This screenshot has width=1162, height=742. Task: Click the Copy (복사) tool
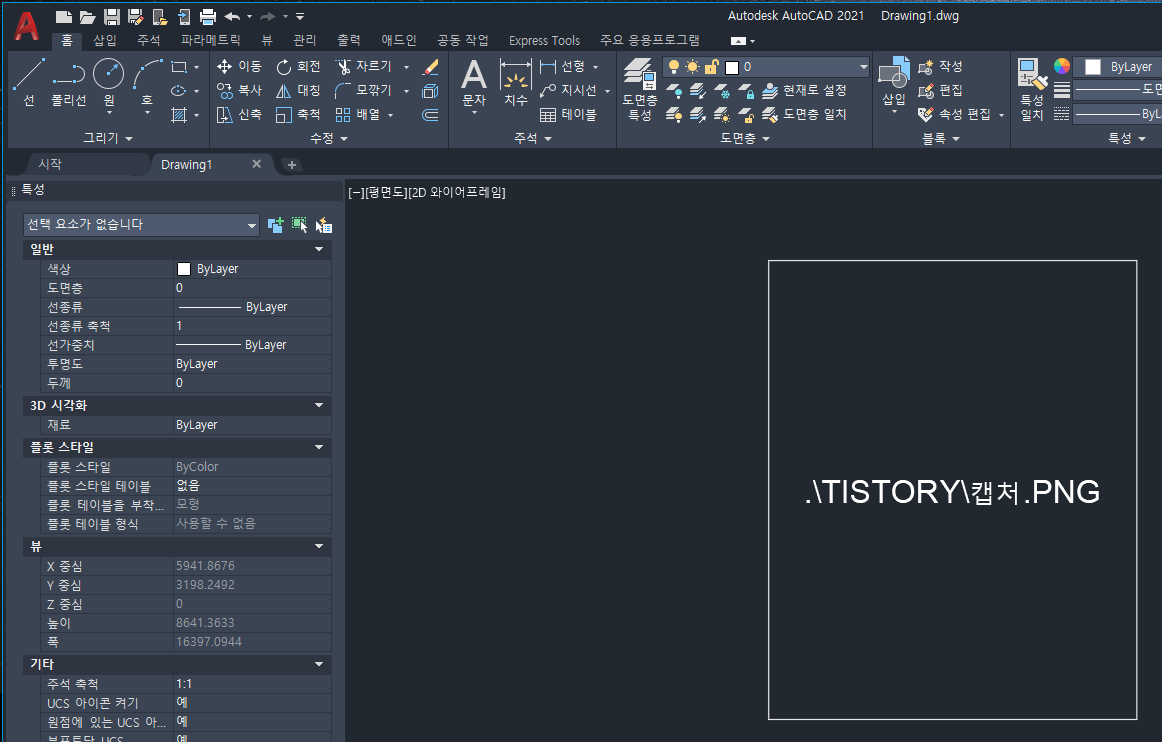coord(239,90)
